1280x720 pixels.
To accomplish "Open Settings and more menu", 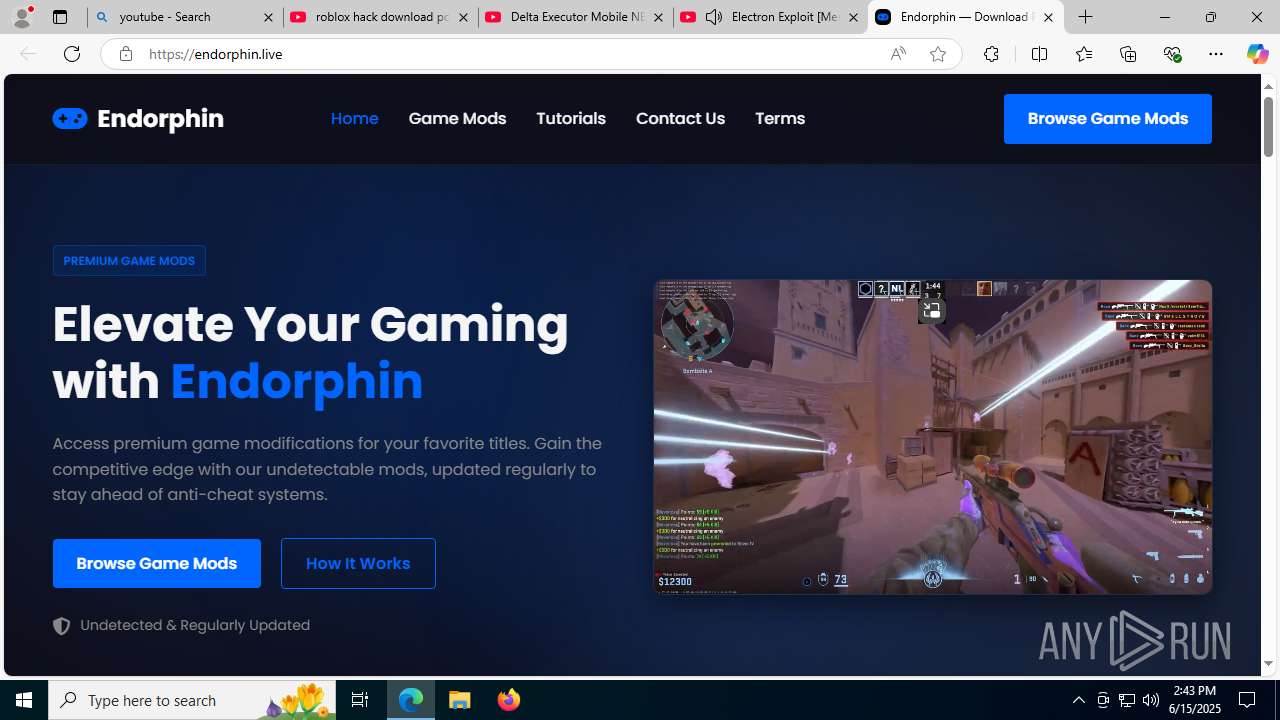I will [x=1216, y=54].
